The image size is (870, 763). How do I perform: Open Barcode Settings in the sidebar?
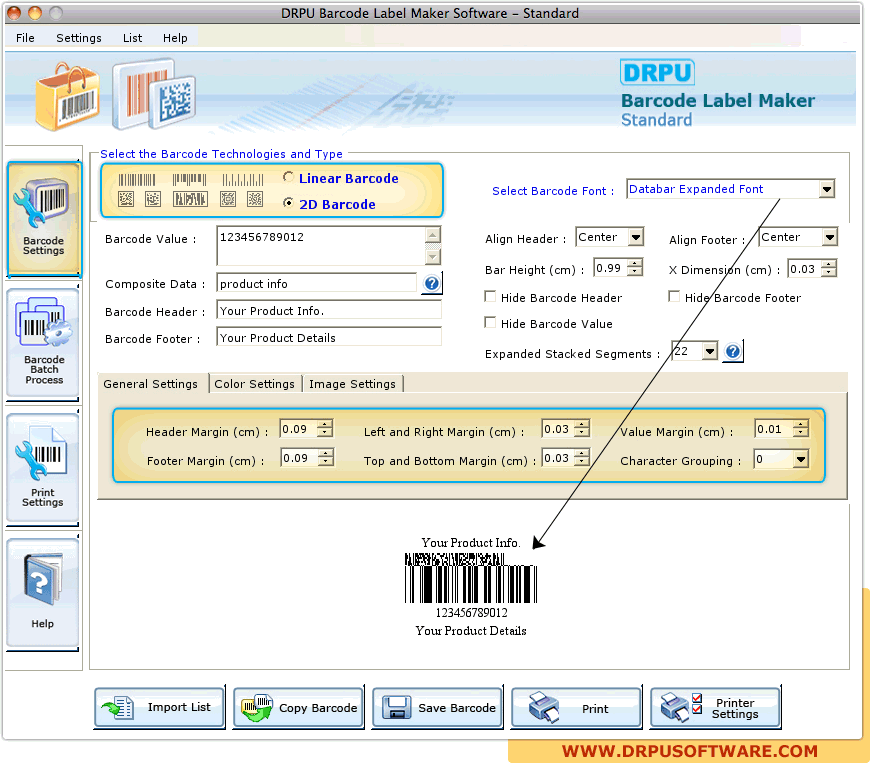pos(43,220)
